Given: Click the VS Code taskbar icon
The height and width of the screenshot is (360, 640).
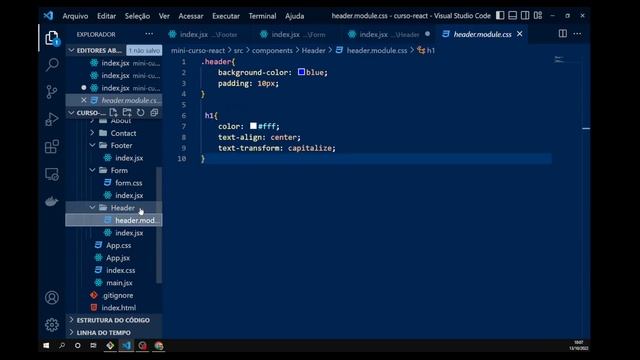Looking at the screenshot, I should coord(126,346).
